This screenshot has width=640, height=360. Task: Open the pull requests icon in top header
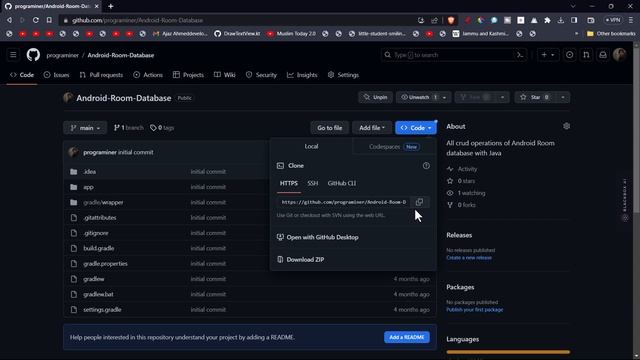click(586, 55)
